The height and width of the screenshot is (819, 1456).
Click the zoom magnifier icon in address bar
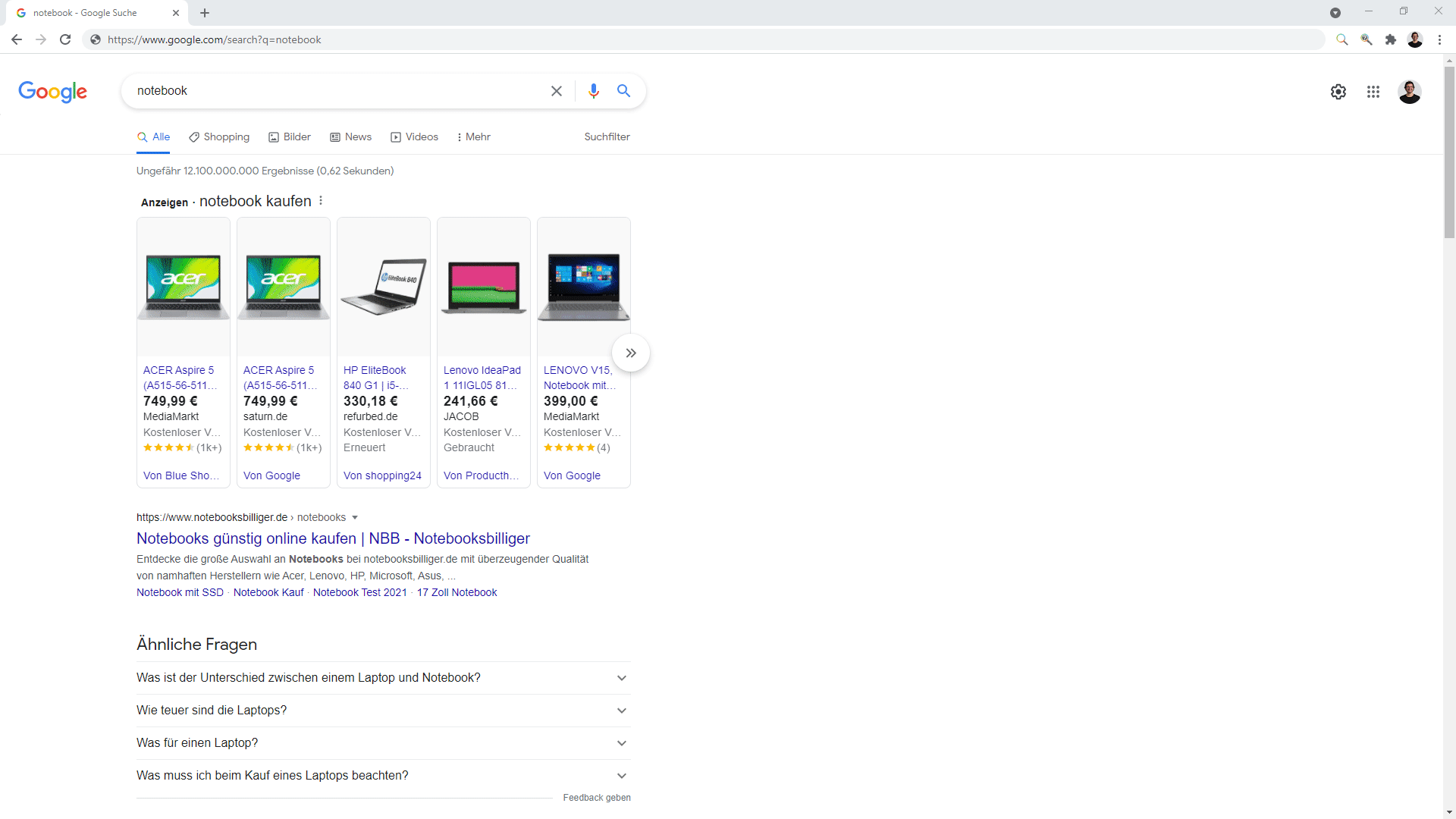pos(1342,39)
